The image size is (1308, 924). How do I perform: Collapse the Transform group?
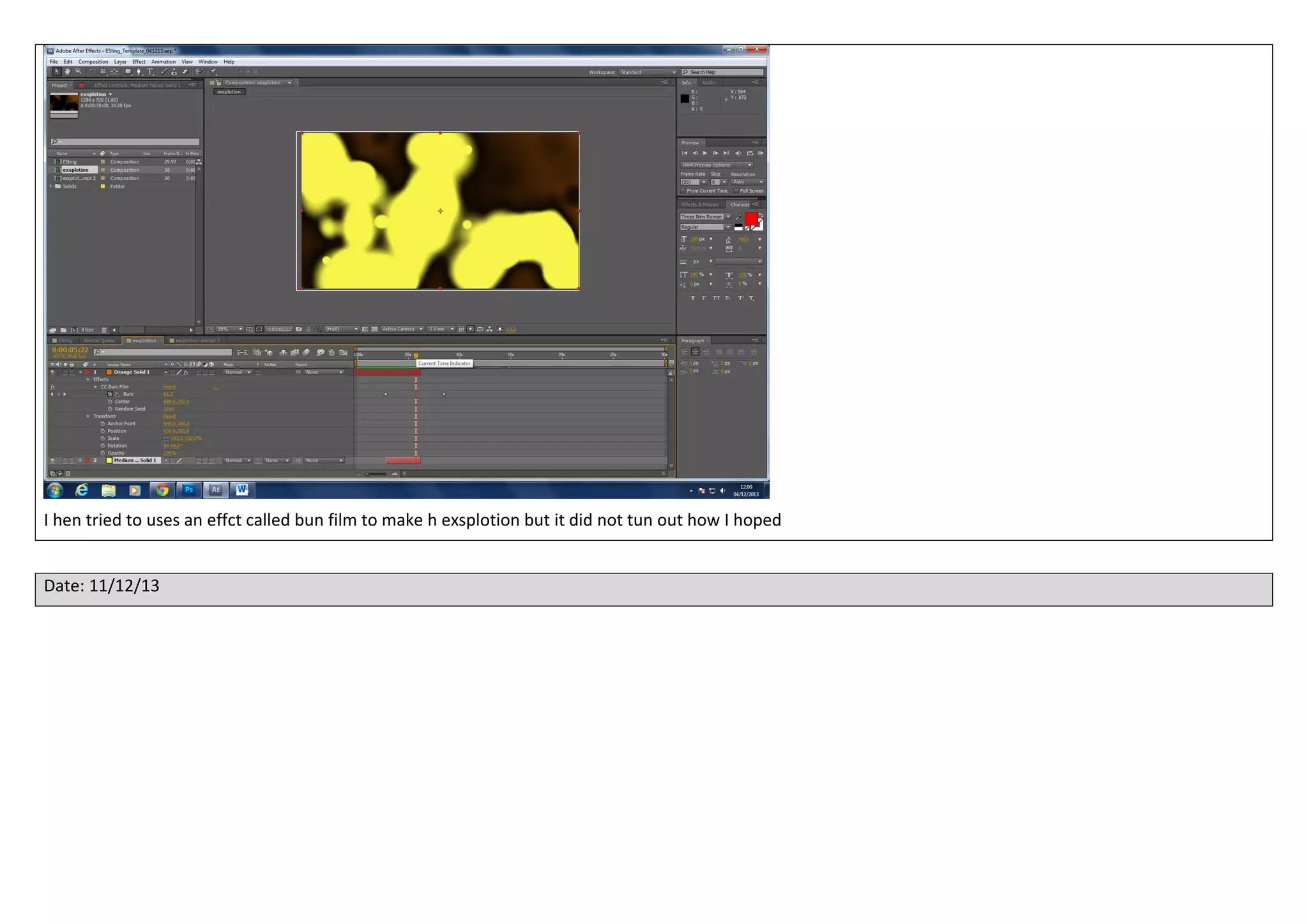88,416
